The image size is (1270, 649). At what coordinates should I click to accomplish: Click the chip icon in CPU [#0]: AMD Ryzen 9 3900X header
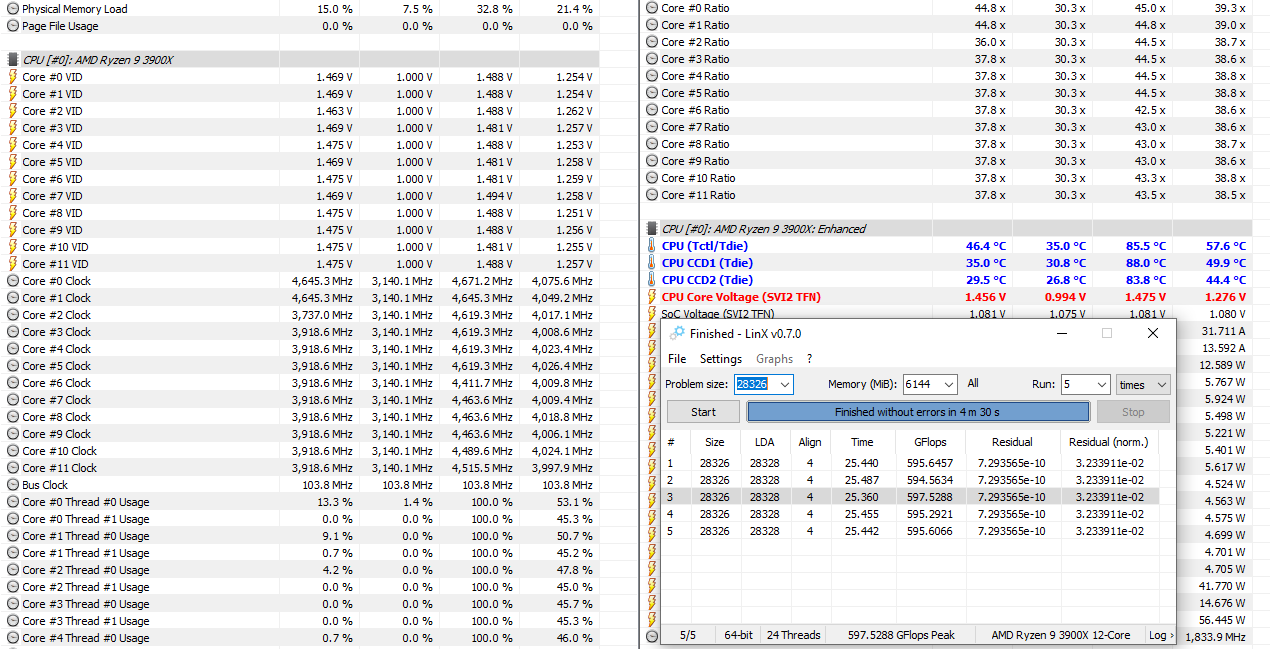tap(12, 60)
